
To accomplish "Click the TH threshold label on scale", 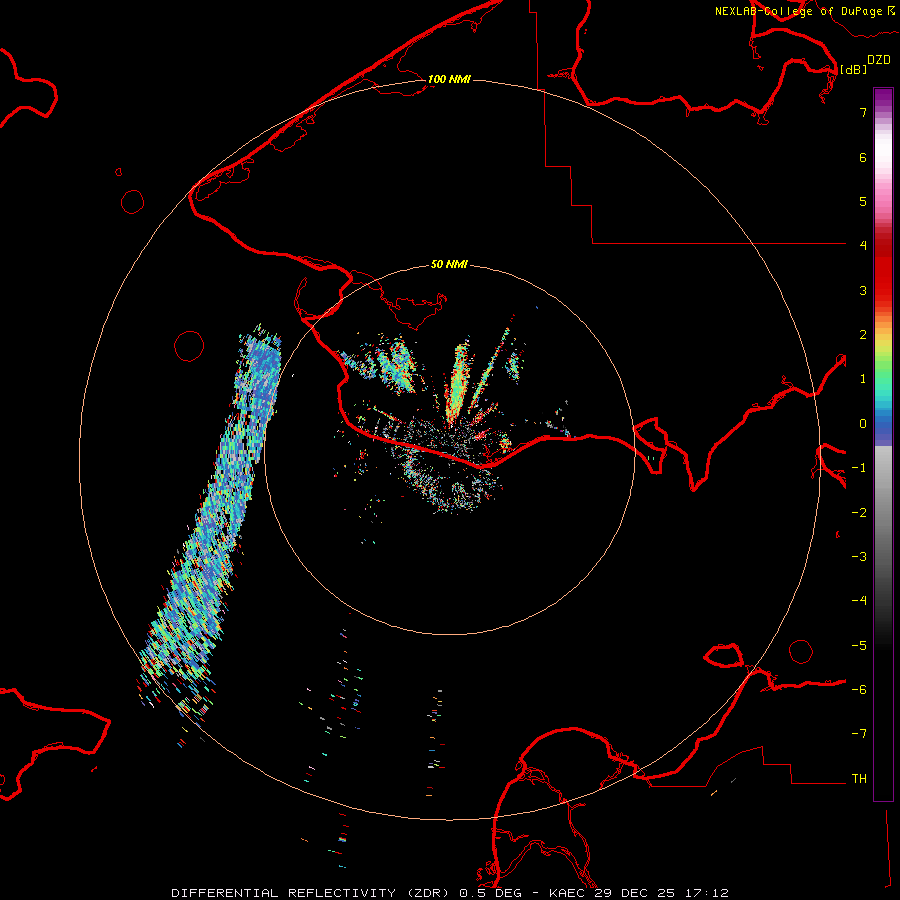I will pos(859,779).
